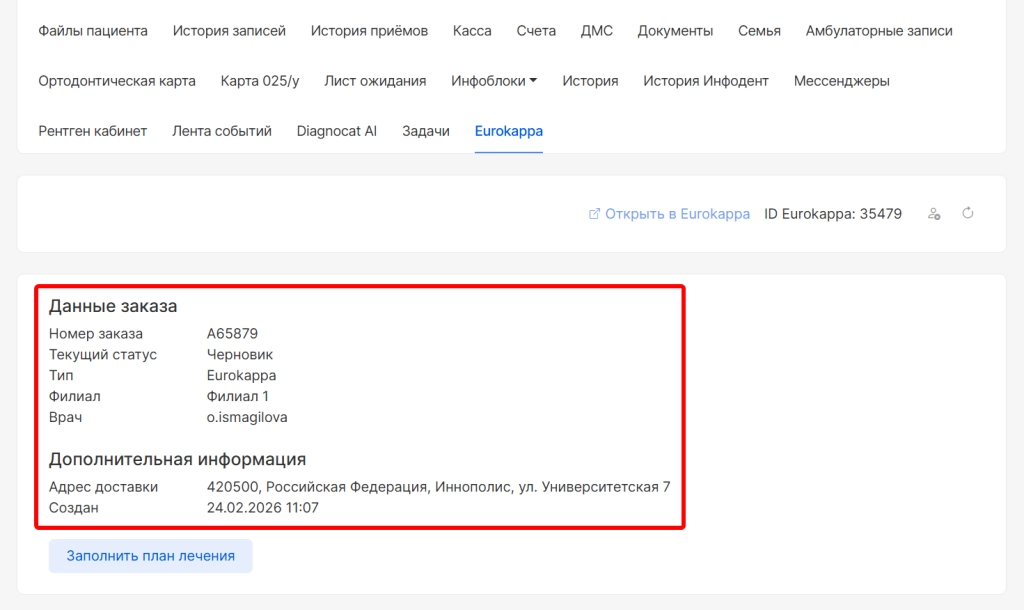1024x610 pixels.
Task: Go to Лист ожидания tab
Action: [375, 81]
